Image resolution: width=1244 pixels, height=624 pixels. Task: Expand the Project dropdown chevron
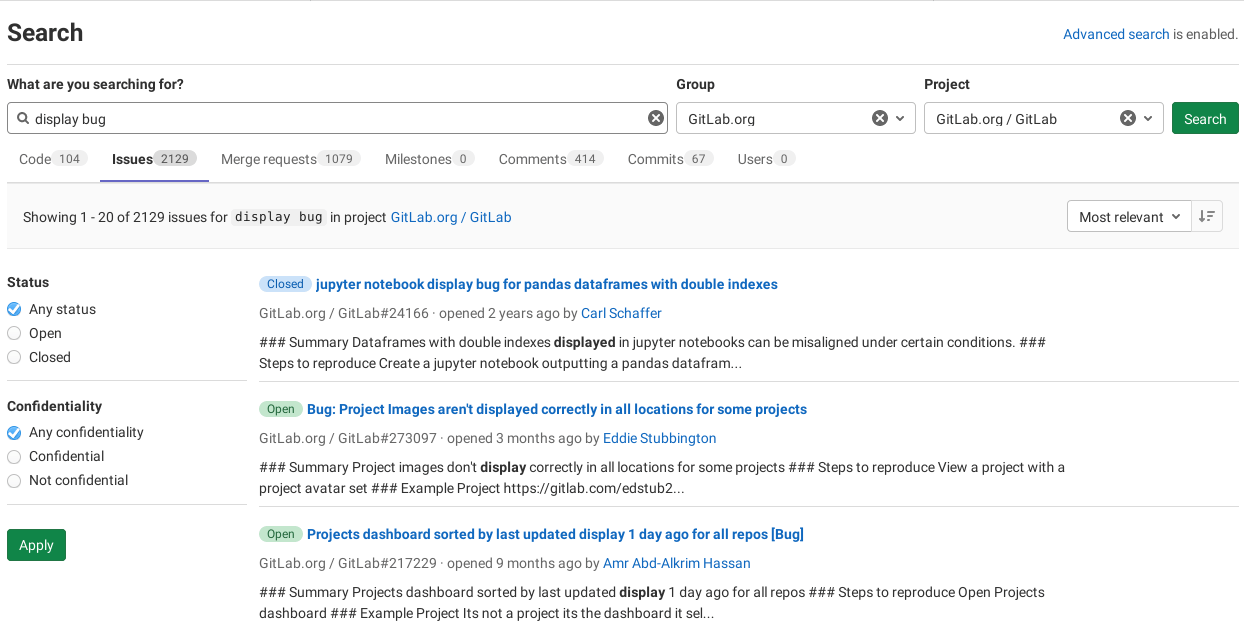pyautogui.click(x=1148, y=118)
